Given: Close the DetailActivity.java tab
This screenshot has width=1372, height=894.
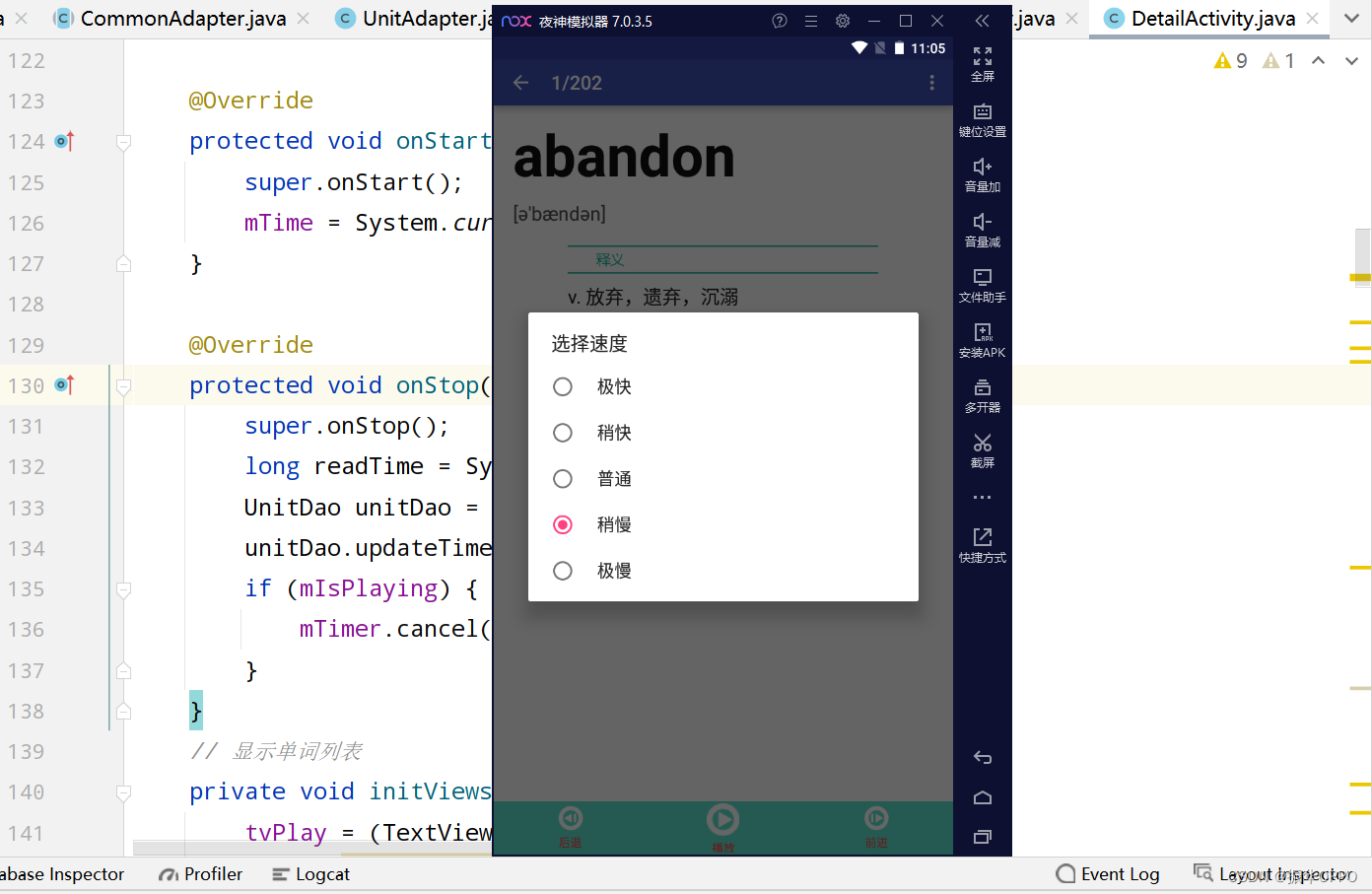Looking at the screenshot, I should [1312, 19].
